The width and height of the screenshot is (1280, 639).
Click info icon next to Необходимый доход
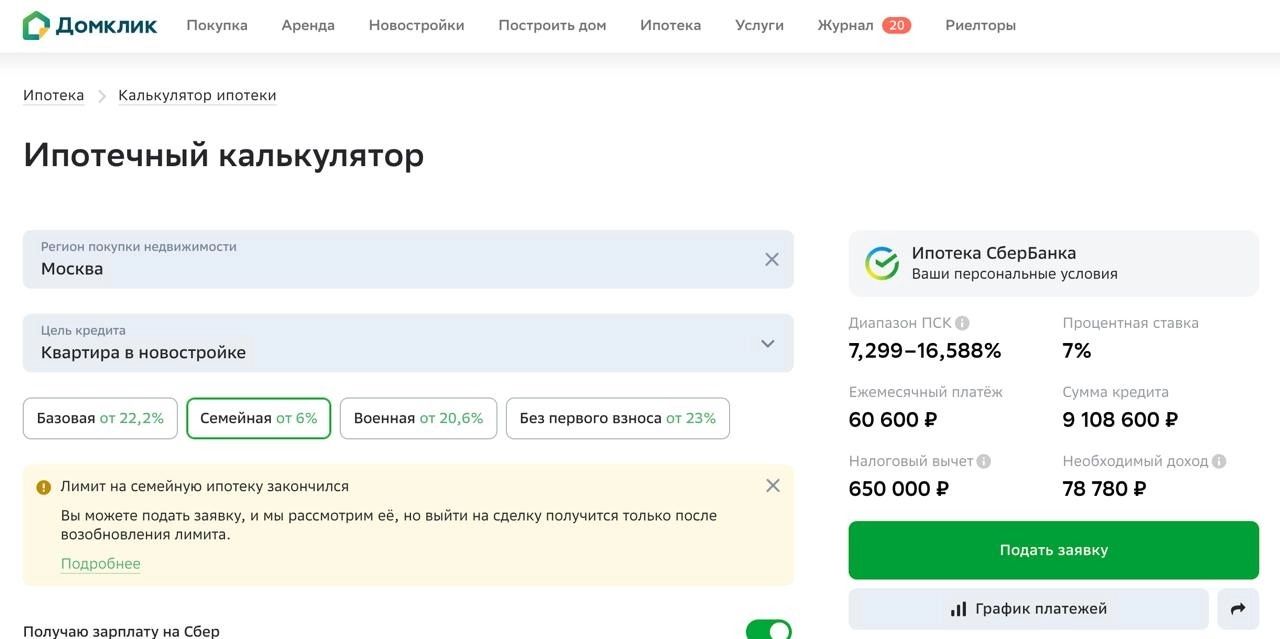click(x=1218, y=461)
